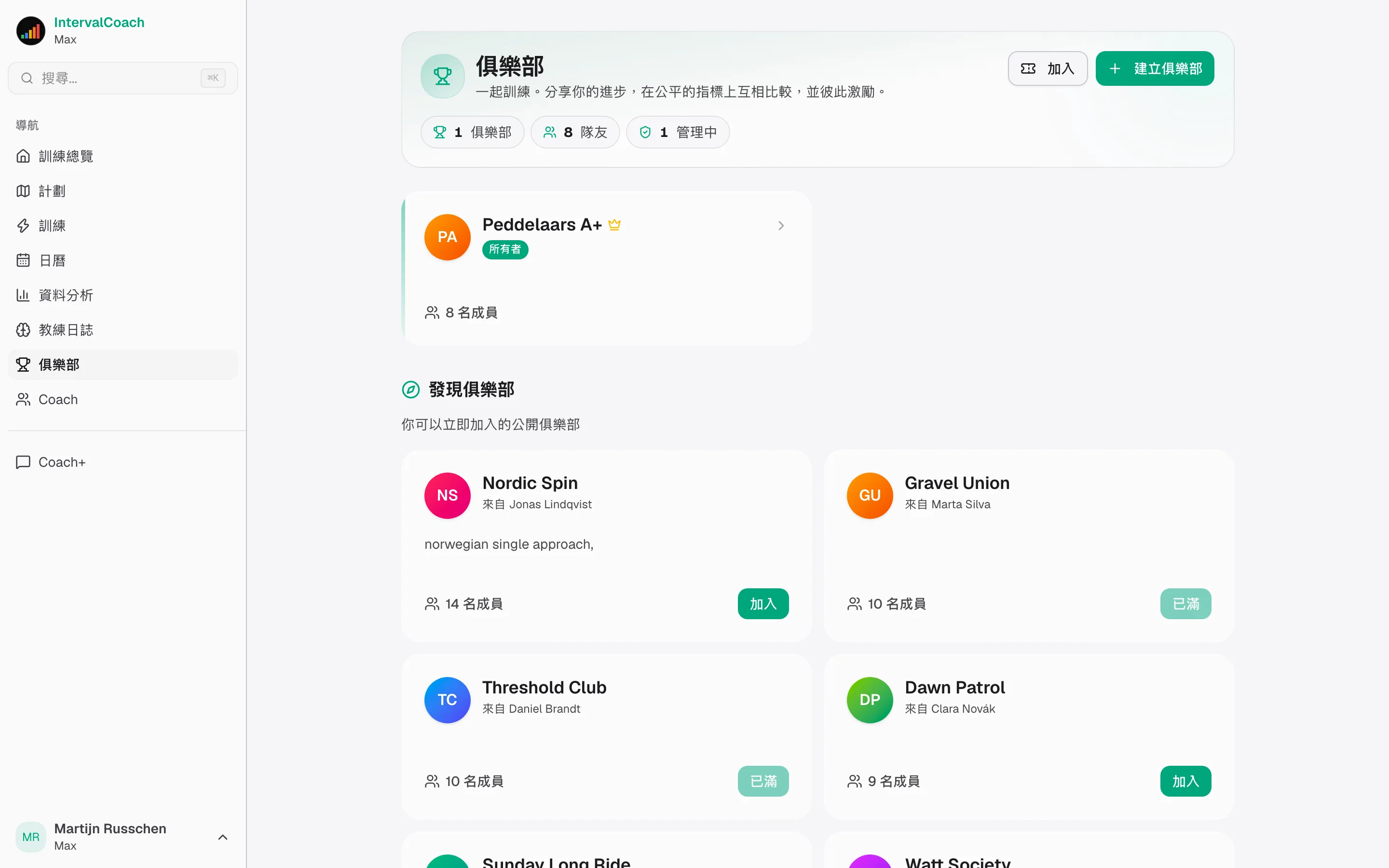Go to 訓練 in the sidebar

click(123, 226)
